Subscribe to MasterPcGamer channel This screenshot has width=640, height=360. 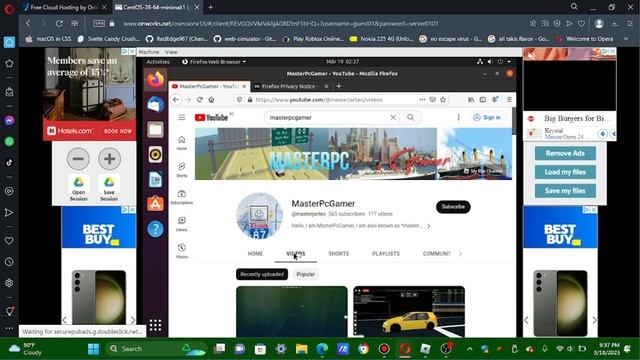click(453, 207)
